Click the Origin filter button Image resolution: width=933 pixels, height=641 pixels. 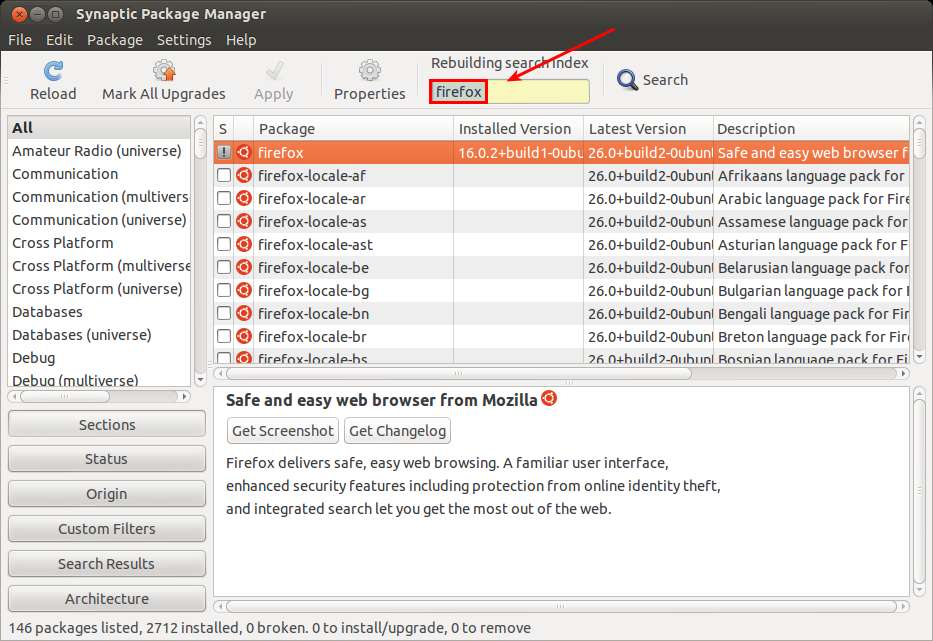pos(107,494)
